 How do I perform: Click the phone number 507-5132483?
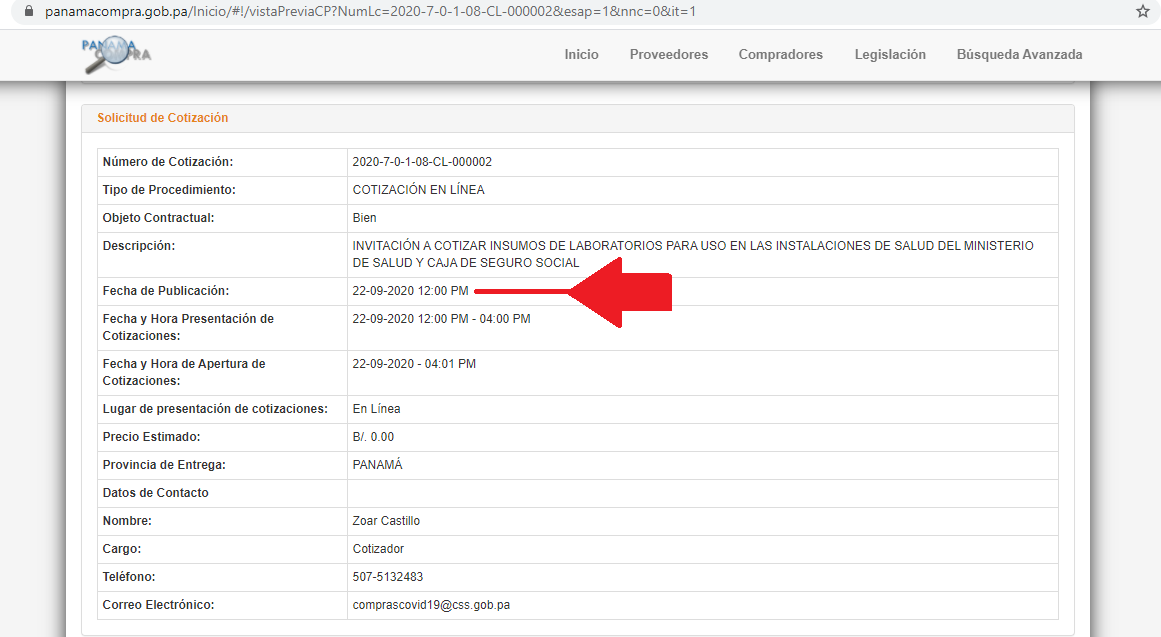(x=388, y=577)
